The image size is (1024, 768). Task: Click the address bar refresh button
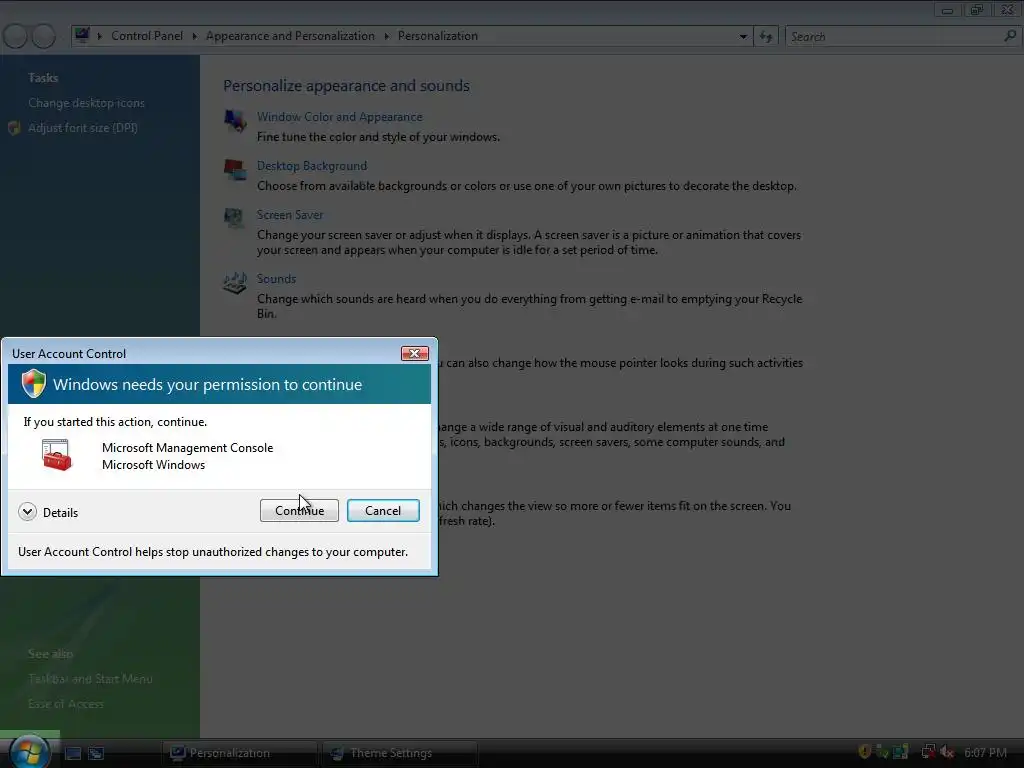tap(766, 37)
